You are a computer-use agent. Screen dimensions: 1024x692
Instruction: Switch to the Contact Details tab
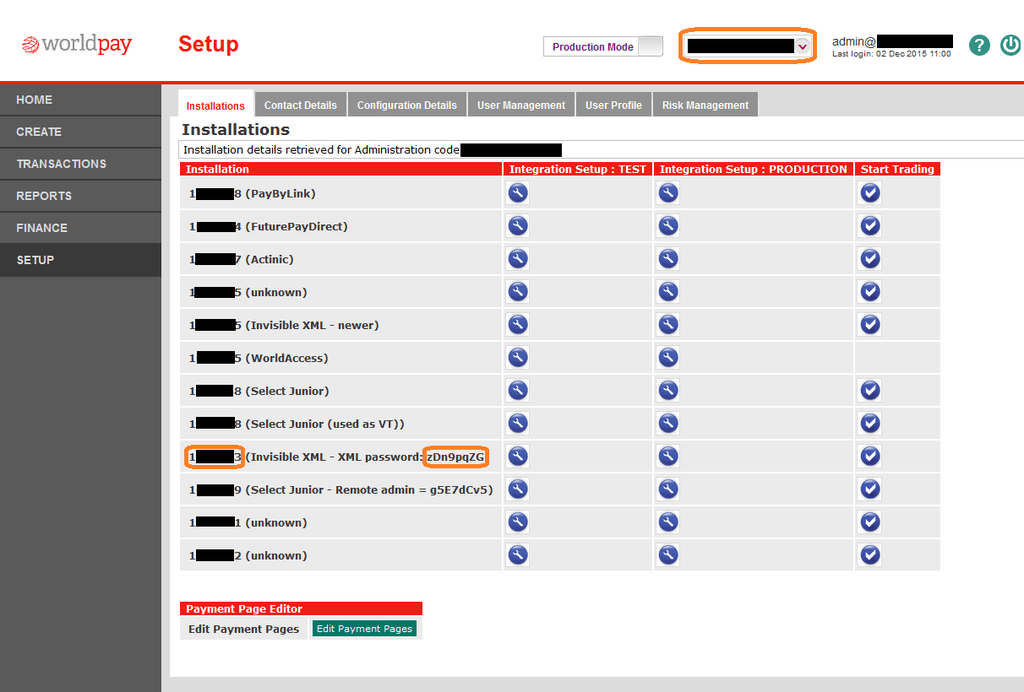[x=300, y=105]
